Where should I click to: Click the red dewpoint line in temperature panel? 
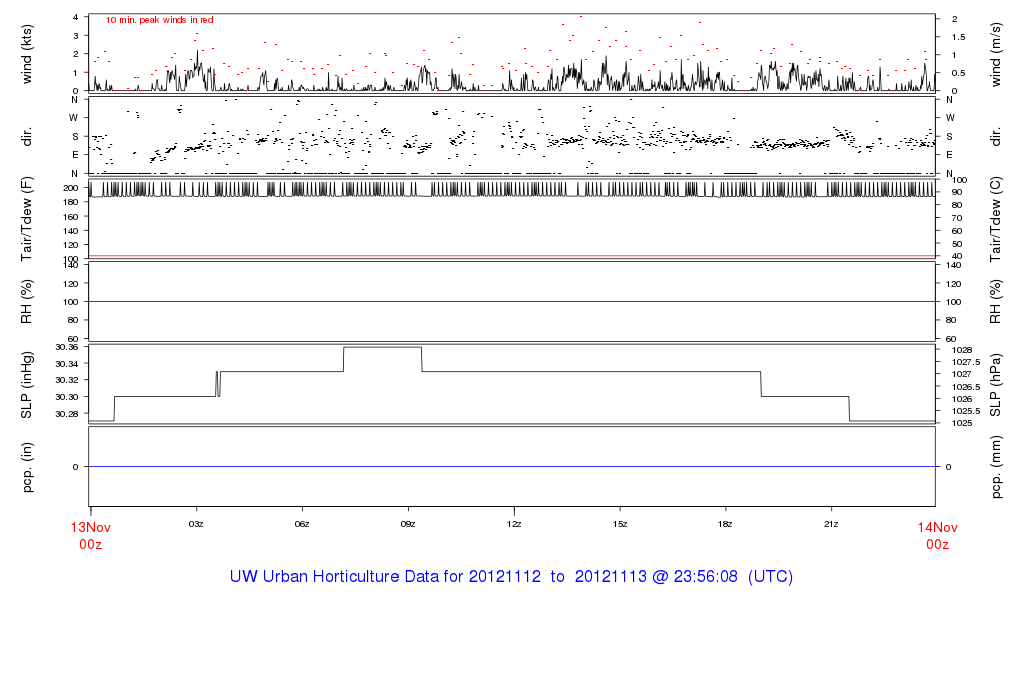512,256
